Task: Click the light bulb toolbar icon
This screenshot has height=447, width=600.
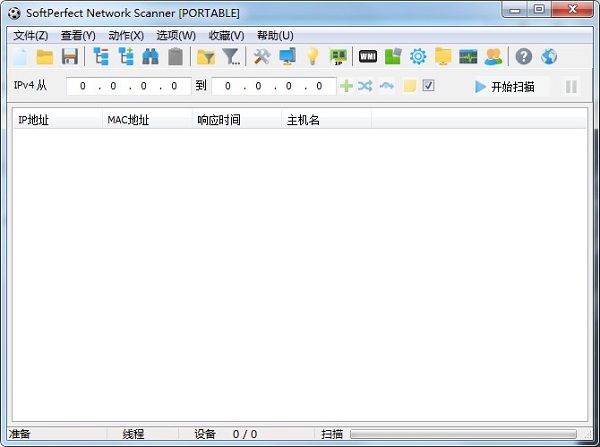Action: point(312,57)
